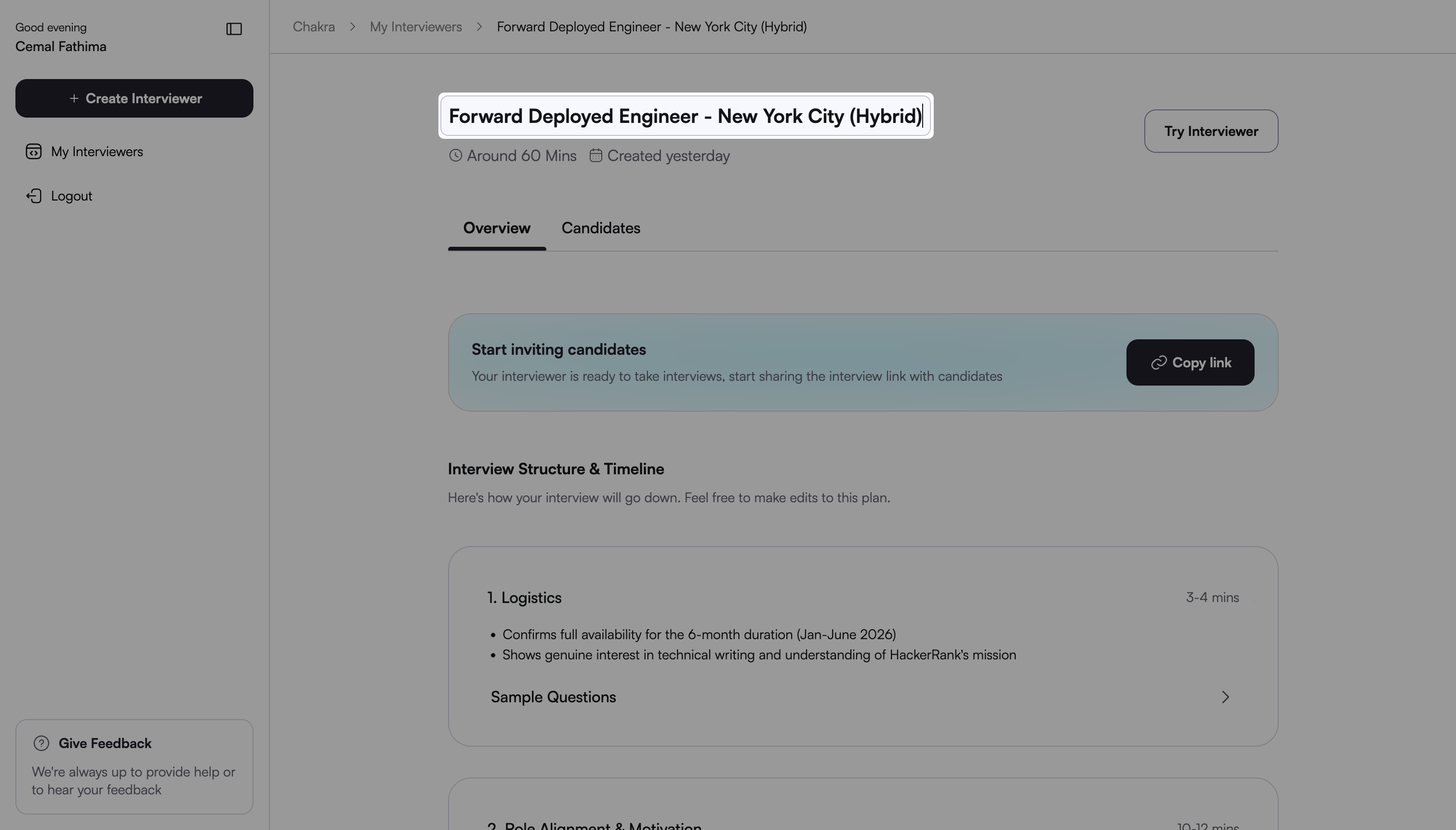The image size is (1456, 830).
Task: Expand Sample Questions chevron under Logistics
Action: coord(1225,697)
